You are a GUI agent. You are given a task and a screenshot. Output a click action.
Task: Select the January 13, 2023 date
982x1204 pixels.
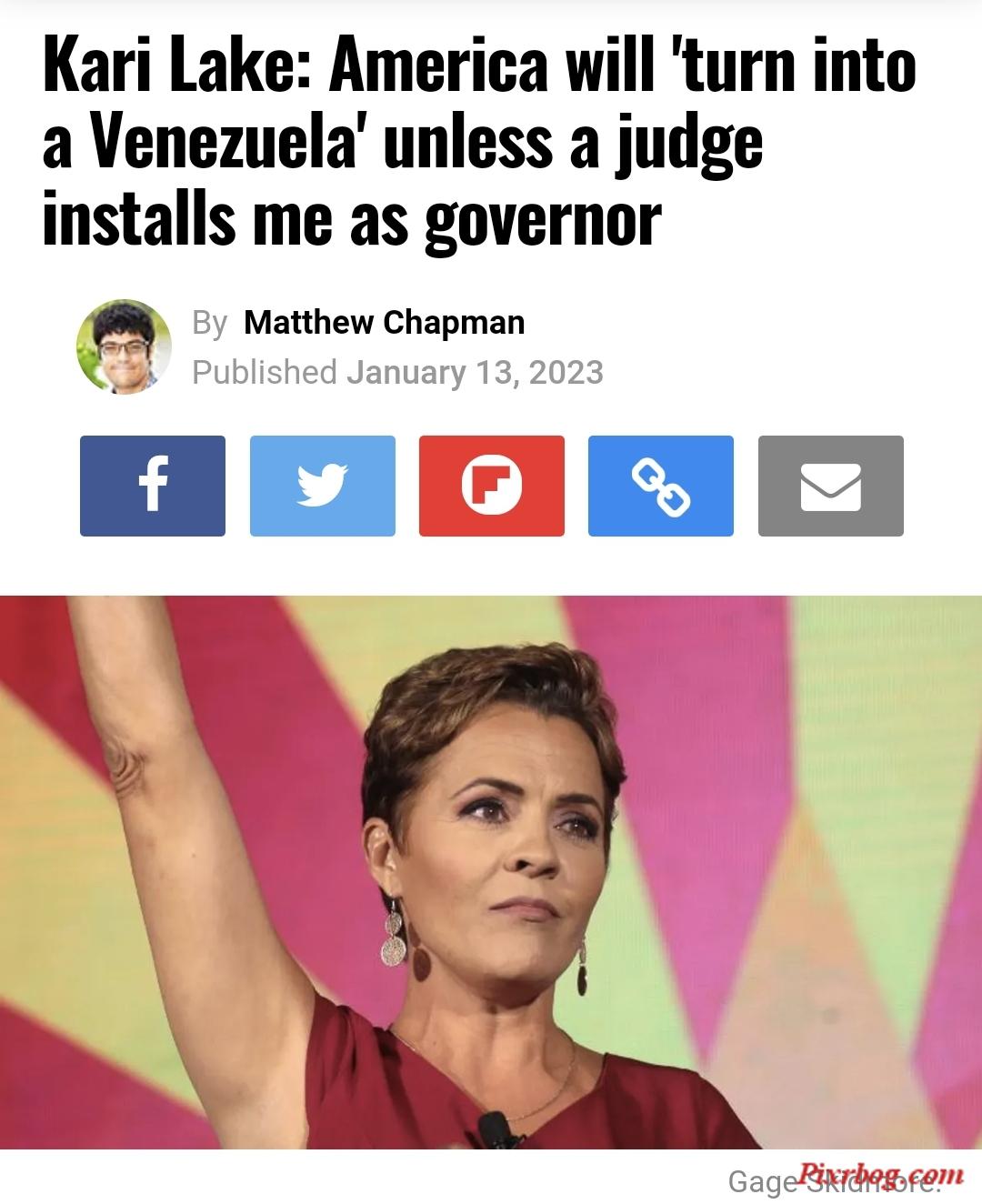[475, 372]
